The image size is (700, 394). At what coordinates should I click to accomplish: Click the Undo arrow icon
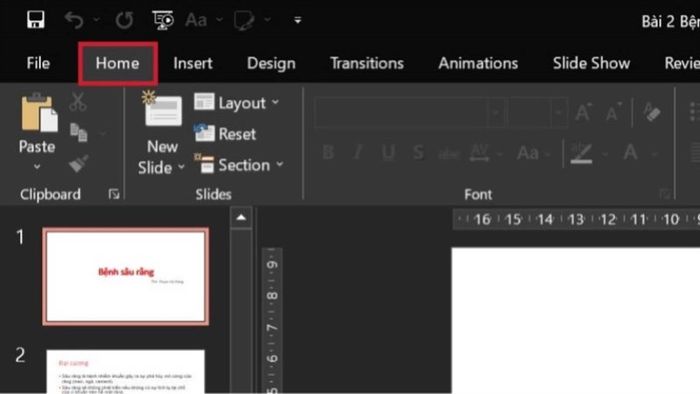point(74,20)
